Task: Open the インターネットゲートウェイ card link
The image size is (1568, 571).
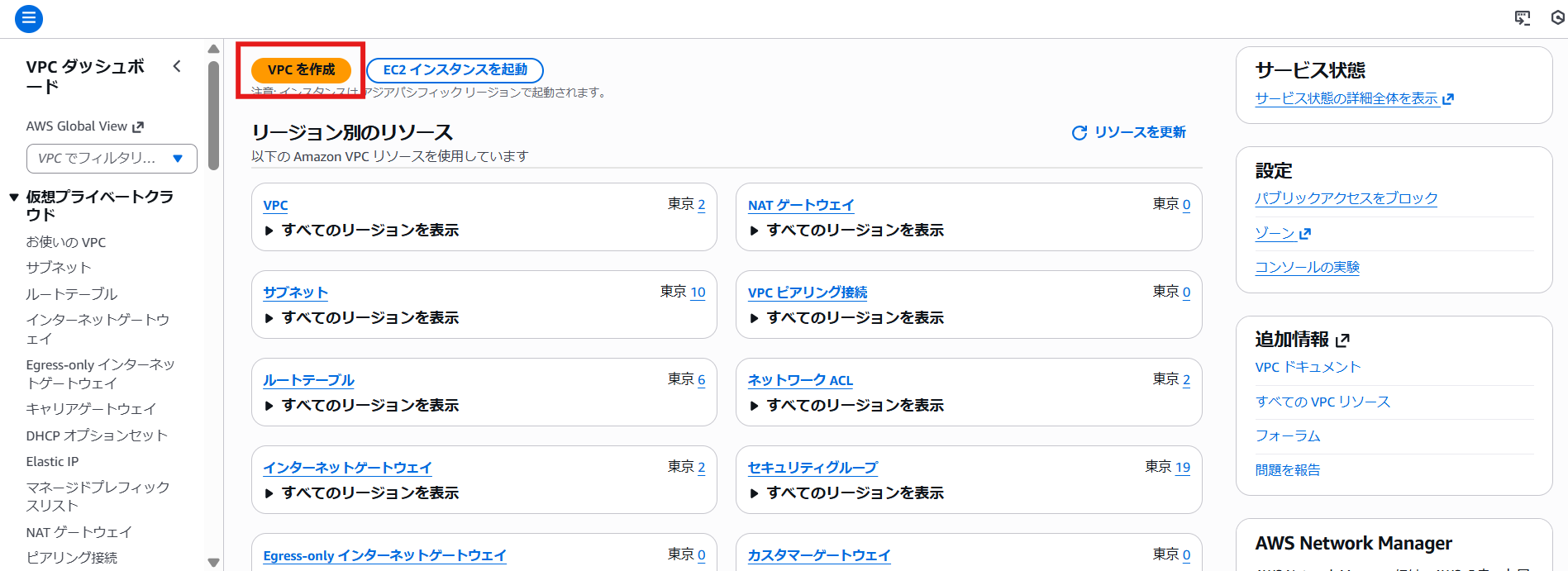Action: 347,468
